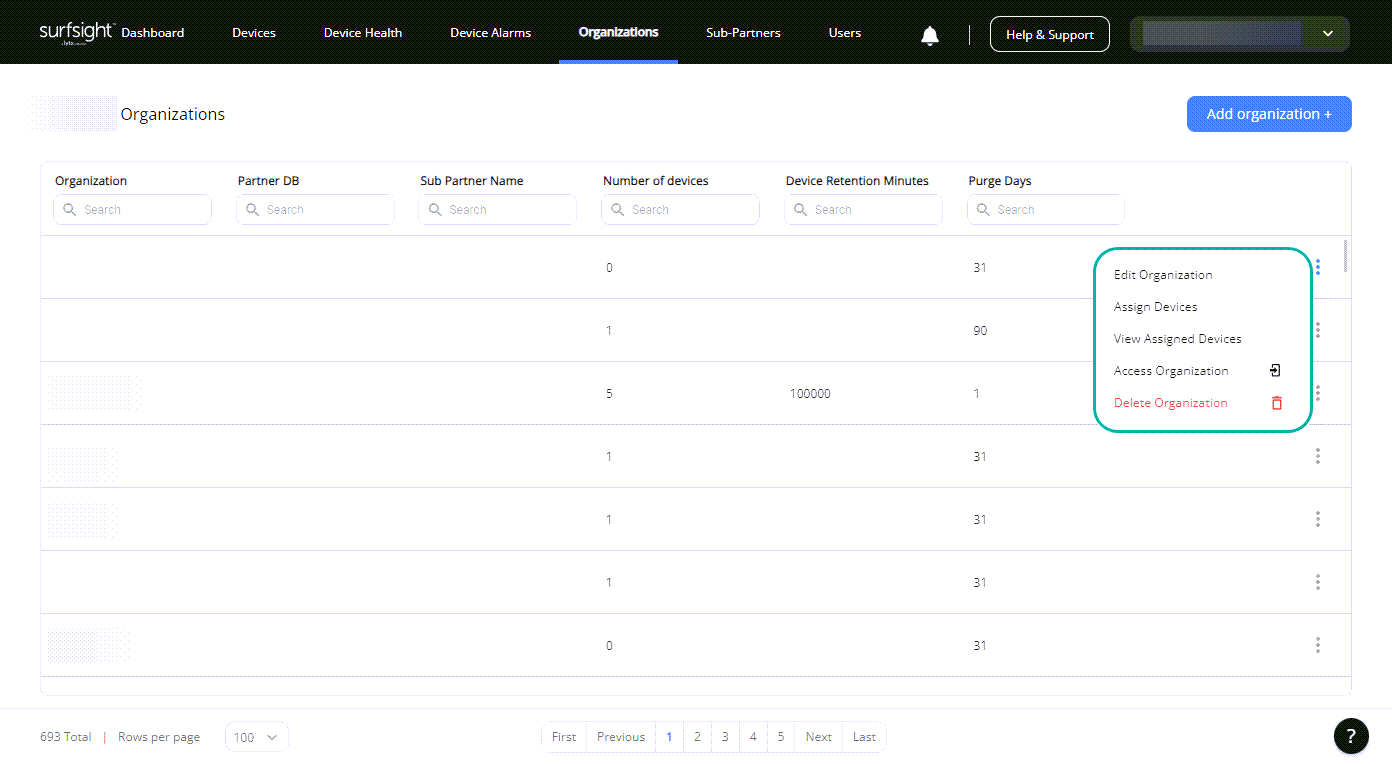
Task: Open the round help question mark
Action: pos(1351,736)
